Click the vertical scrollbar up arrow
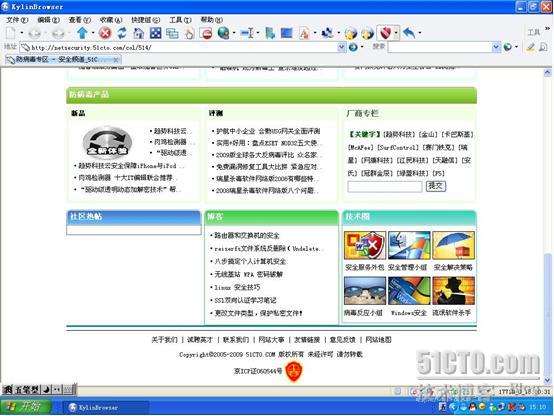554x416 pixels. click(547, 73)
